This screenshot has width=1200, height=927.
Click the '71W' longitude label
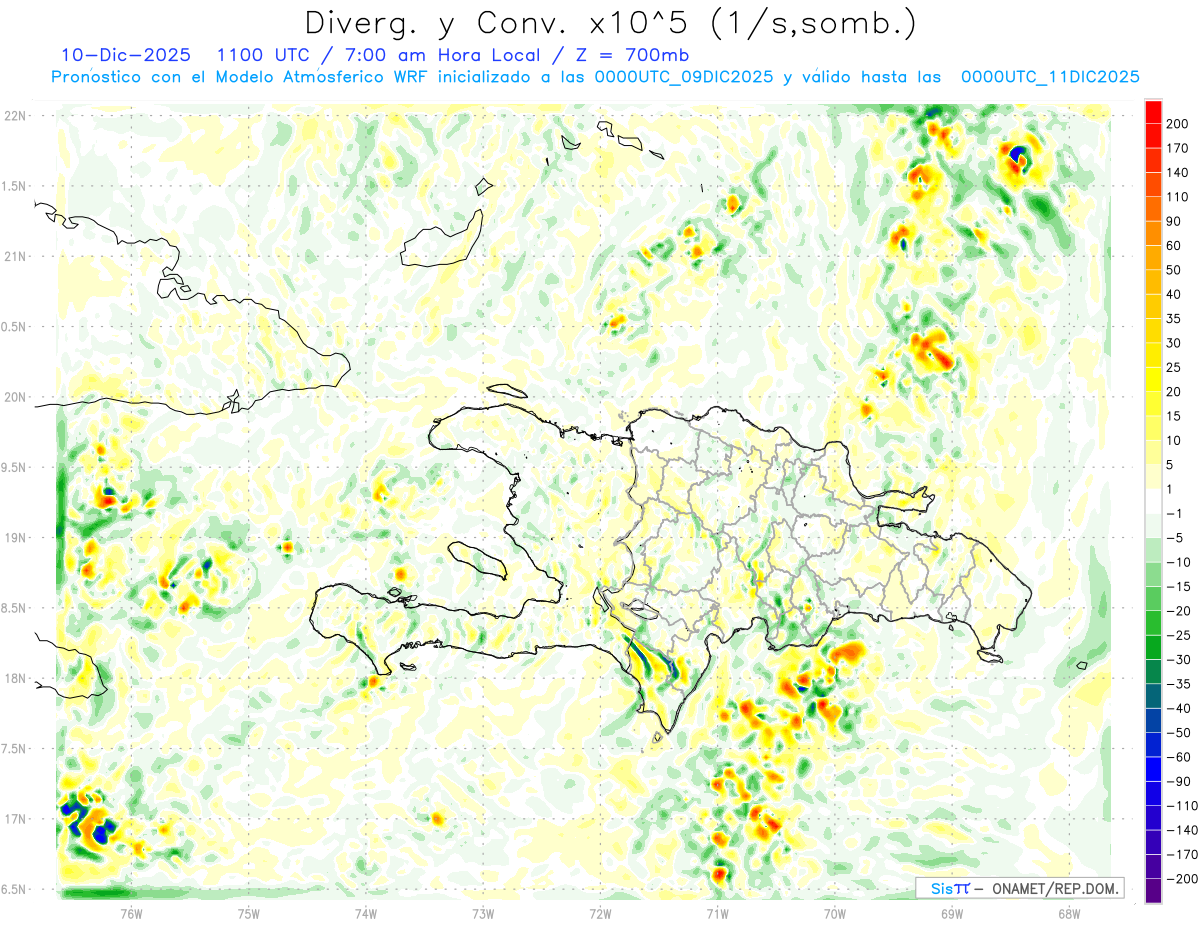(717, 912)
